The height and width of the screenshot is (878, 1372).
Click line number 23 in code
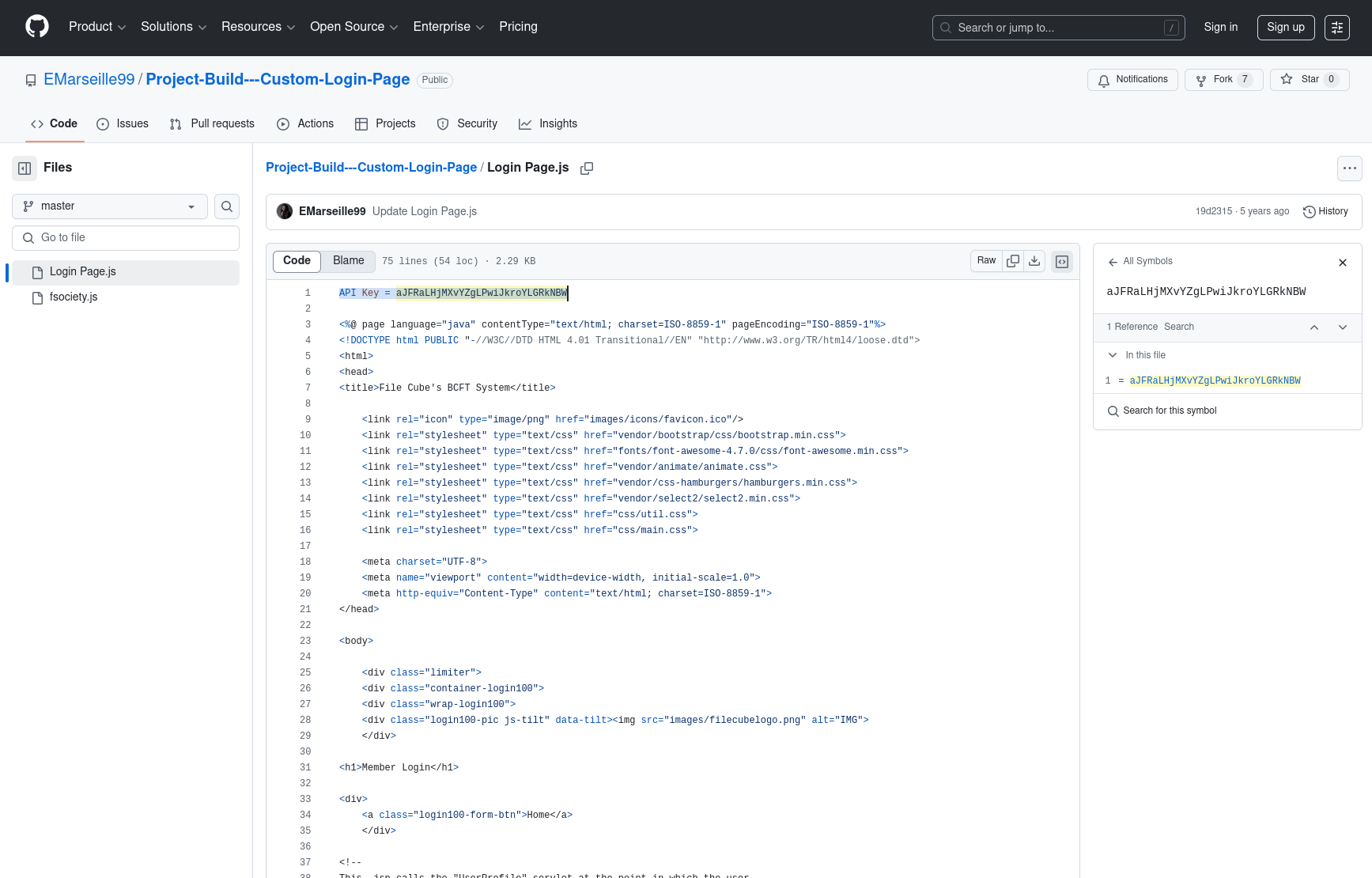click(x=305, y=641)
